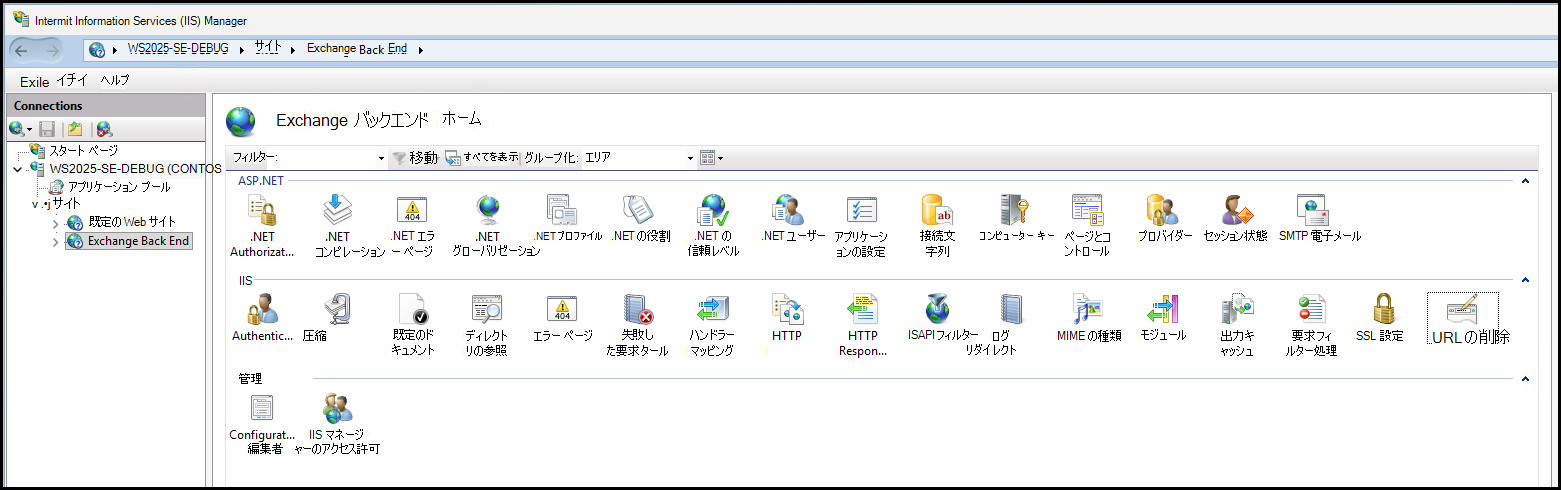Open コンピューター キー icon
The image size is (1561, 490).
pyautogui.click(x=1013, y=210)
